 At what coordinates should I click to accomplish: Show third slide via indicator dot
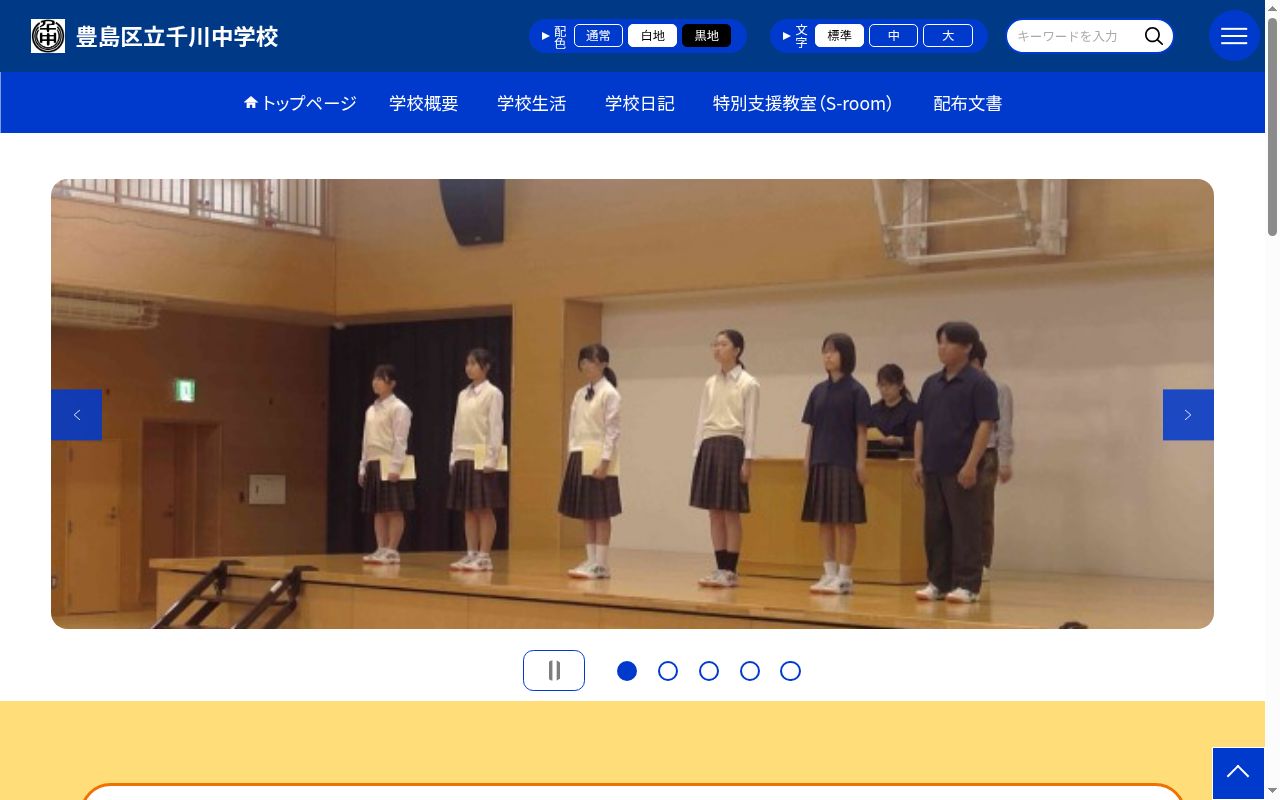pos(709,671)
